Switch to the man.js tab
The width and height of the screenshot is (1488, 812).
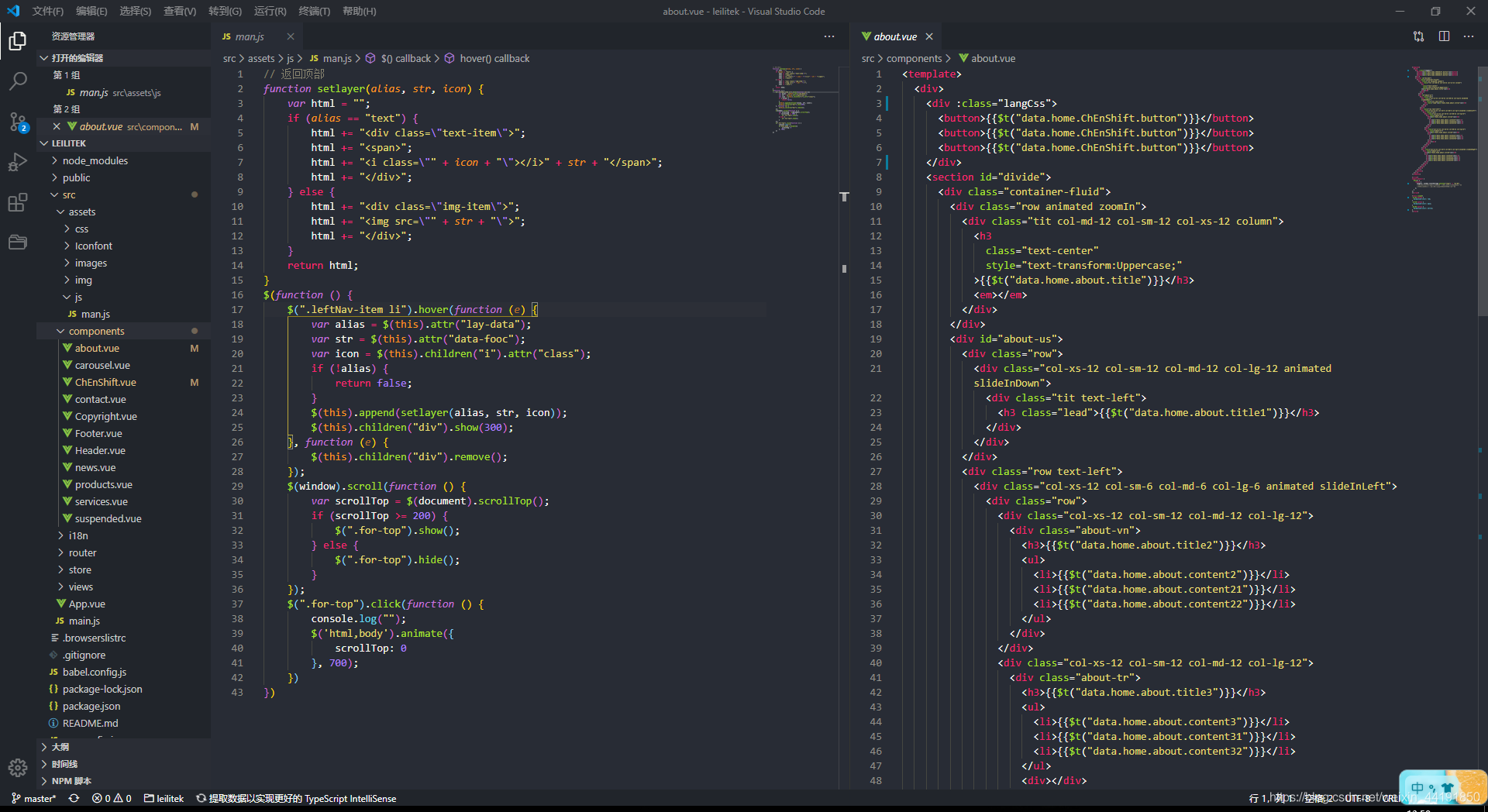click(248, 36)
